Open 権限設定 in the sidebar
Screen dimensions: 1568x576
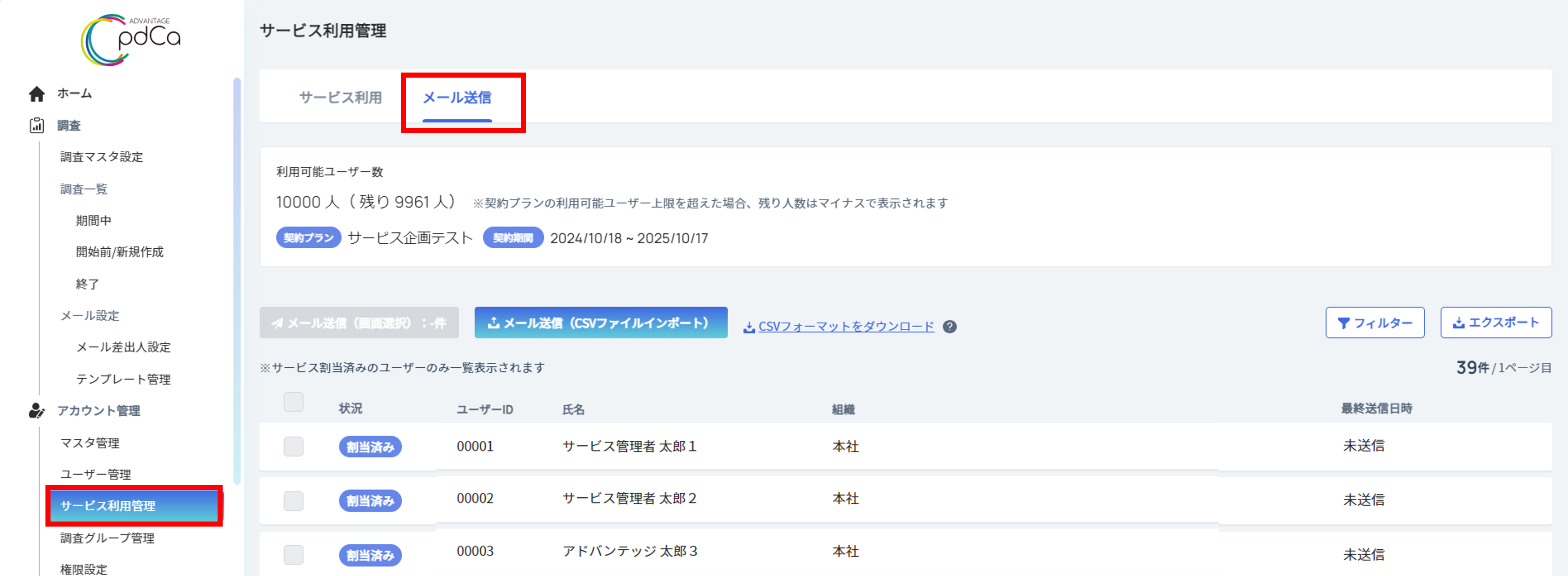pyautogui.click(x=83, y=569)
